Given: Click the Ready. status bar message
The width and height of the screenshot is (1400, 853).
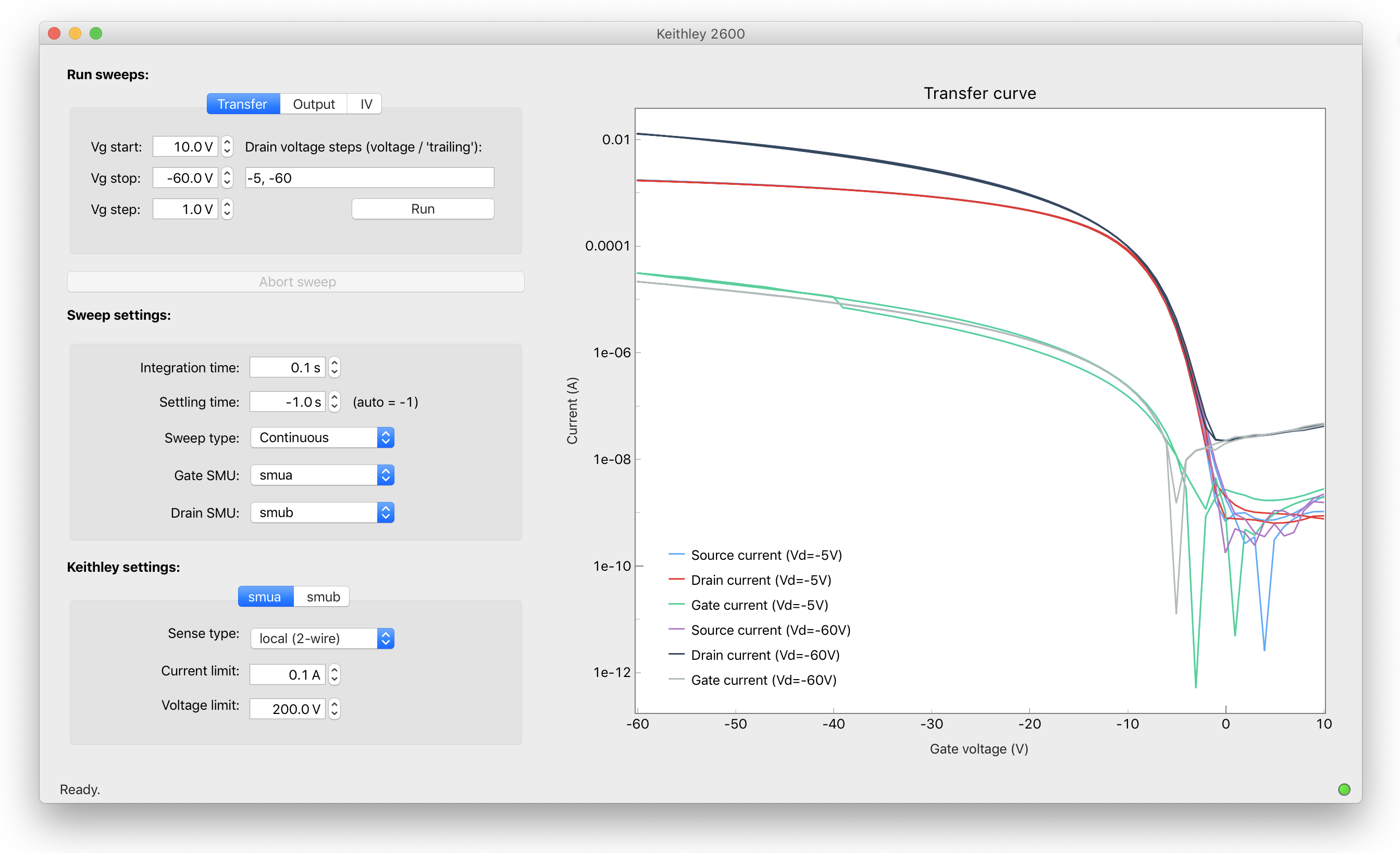Looking at the screenshot, I should pos(80,789).
